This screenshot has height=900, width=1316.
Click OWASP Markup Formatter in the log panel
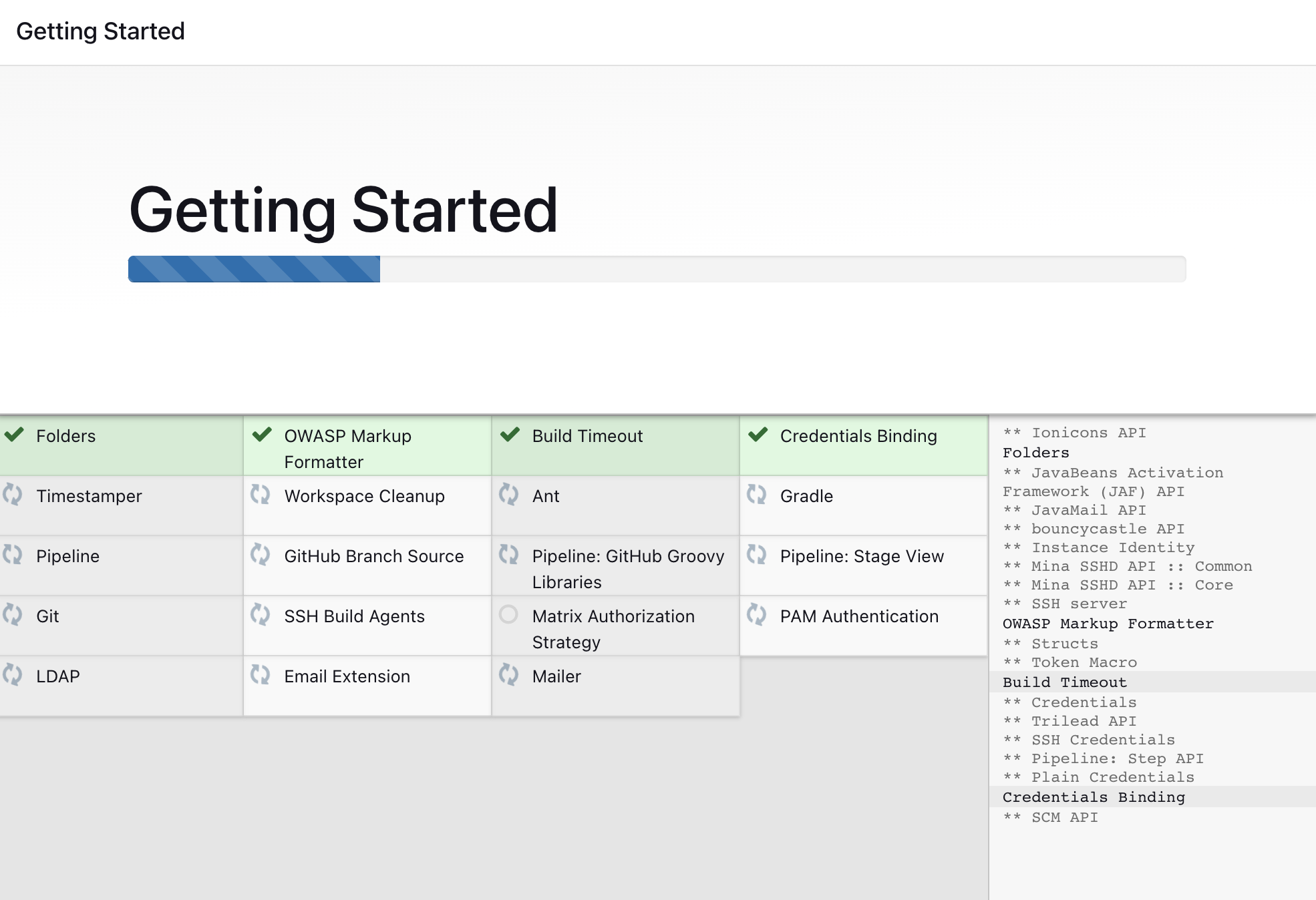tap(1108, 623)
